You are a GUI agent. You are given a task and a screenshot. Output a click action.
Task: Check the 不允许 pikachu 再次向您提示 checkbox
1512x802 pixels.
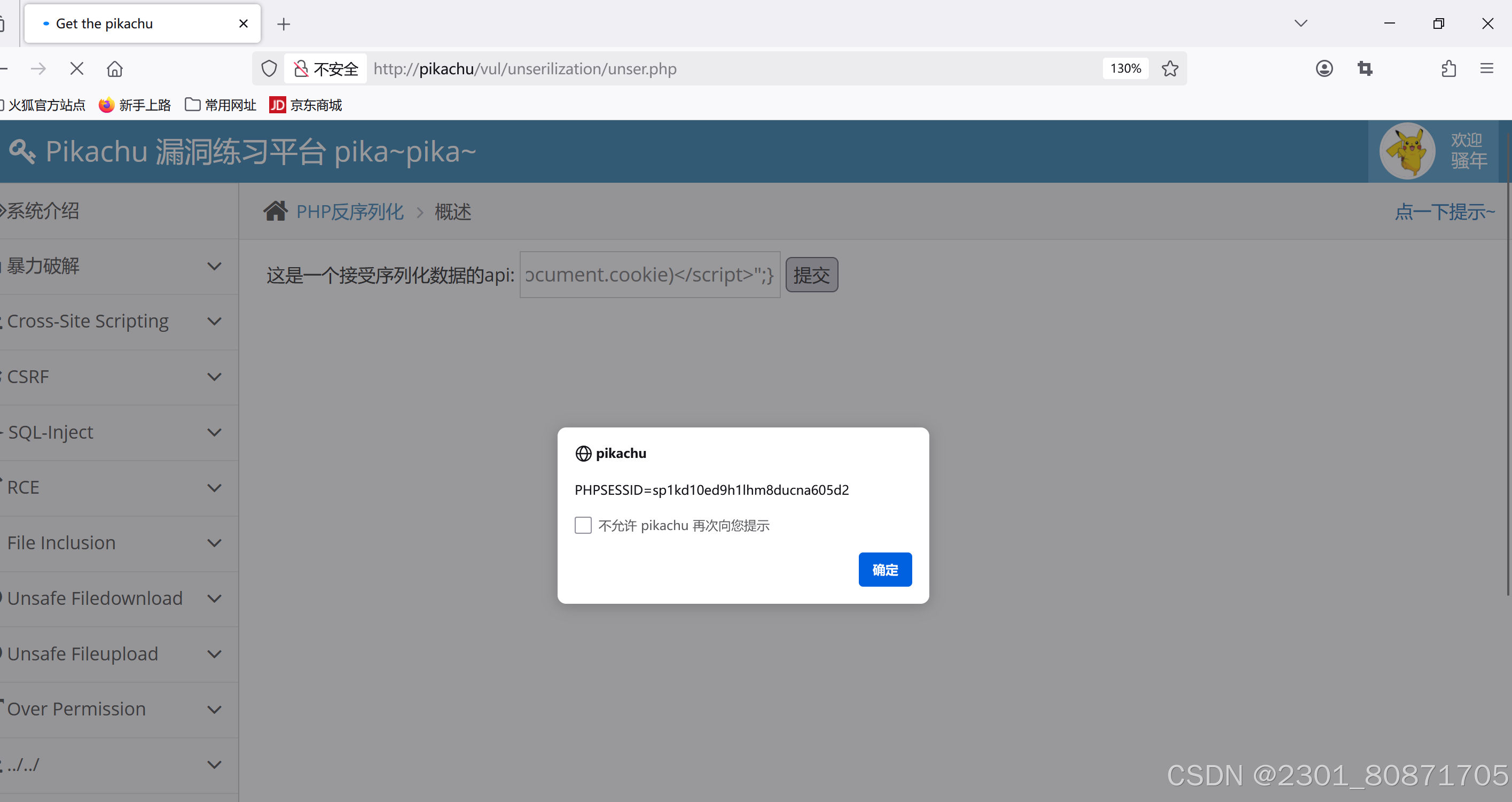(x=583, y=525)
